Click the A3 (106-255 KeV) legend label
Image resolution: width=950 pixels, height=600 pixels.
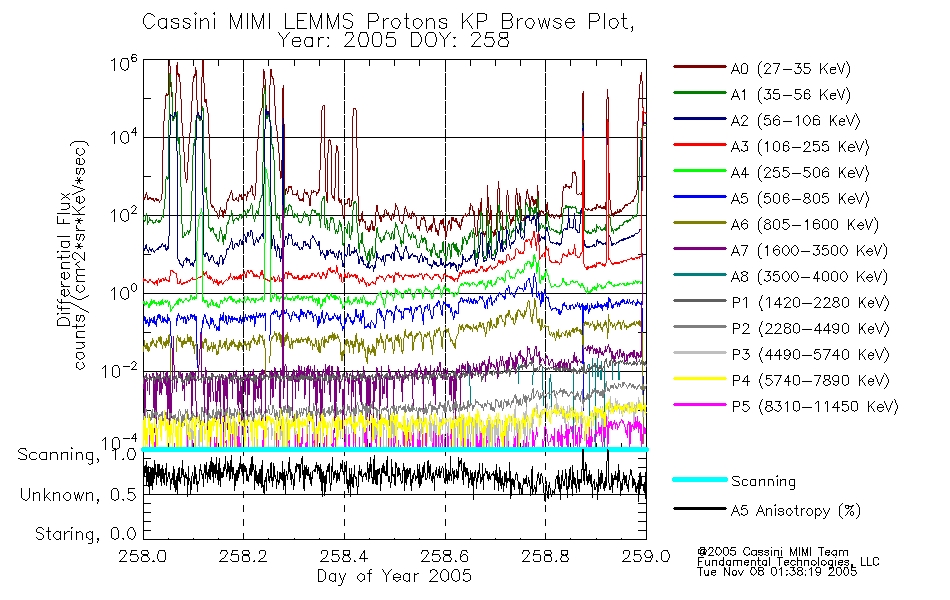pos(800,147)
